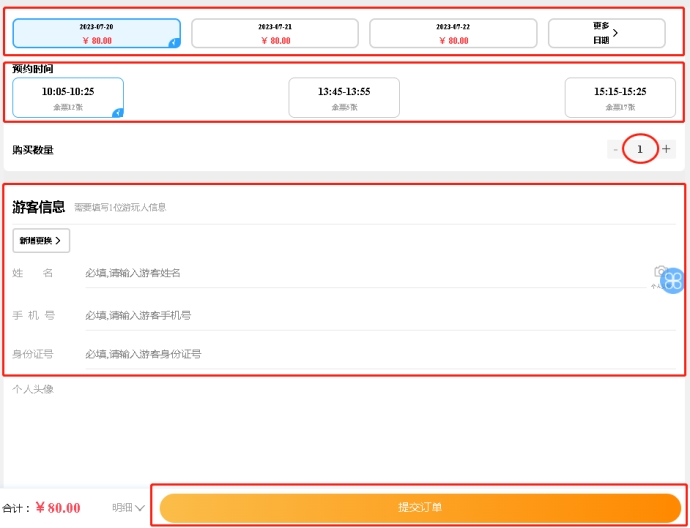Select the 10:05-10:25 time slot
The height and width of the screenshot is (528, 690).
[68, 97]
